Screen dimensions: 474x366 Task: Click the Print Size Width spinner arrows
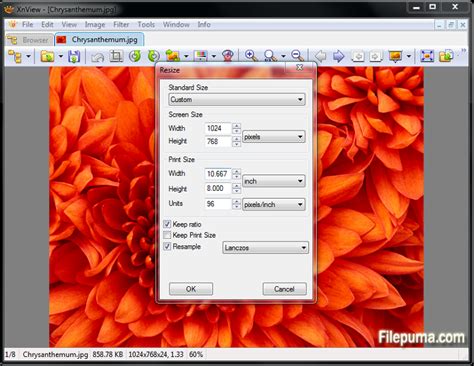(236, 174)
